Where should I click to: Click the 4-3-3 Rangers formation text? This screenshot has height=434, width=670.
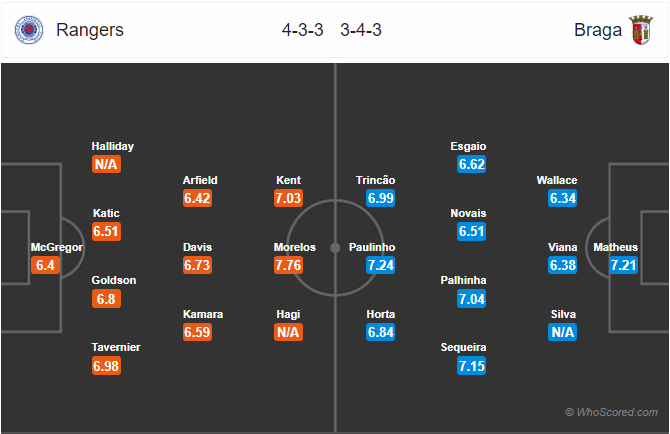[303, 30]
